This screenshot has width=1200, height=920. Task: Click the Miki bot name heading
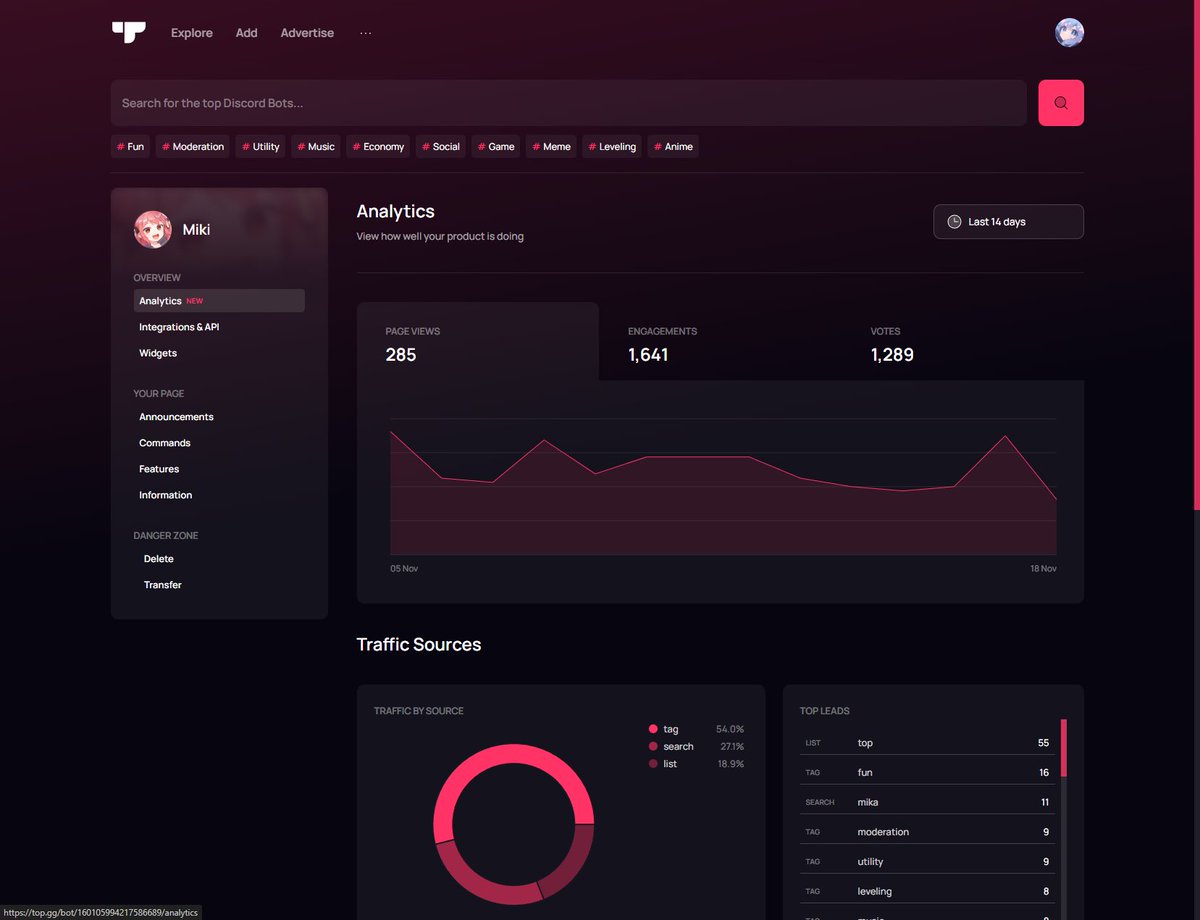tap(196, 230)
